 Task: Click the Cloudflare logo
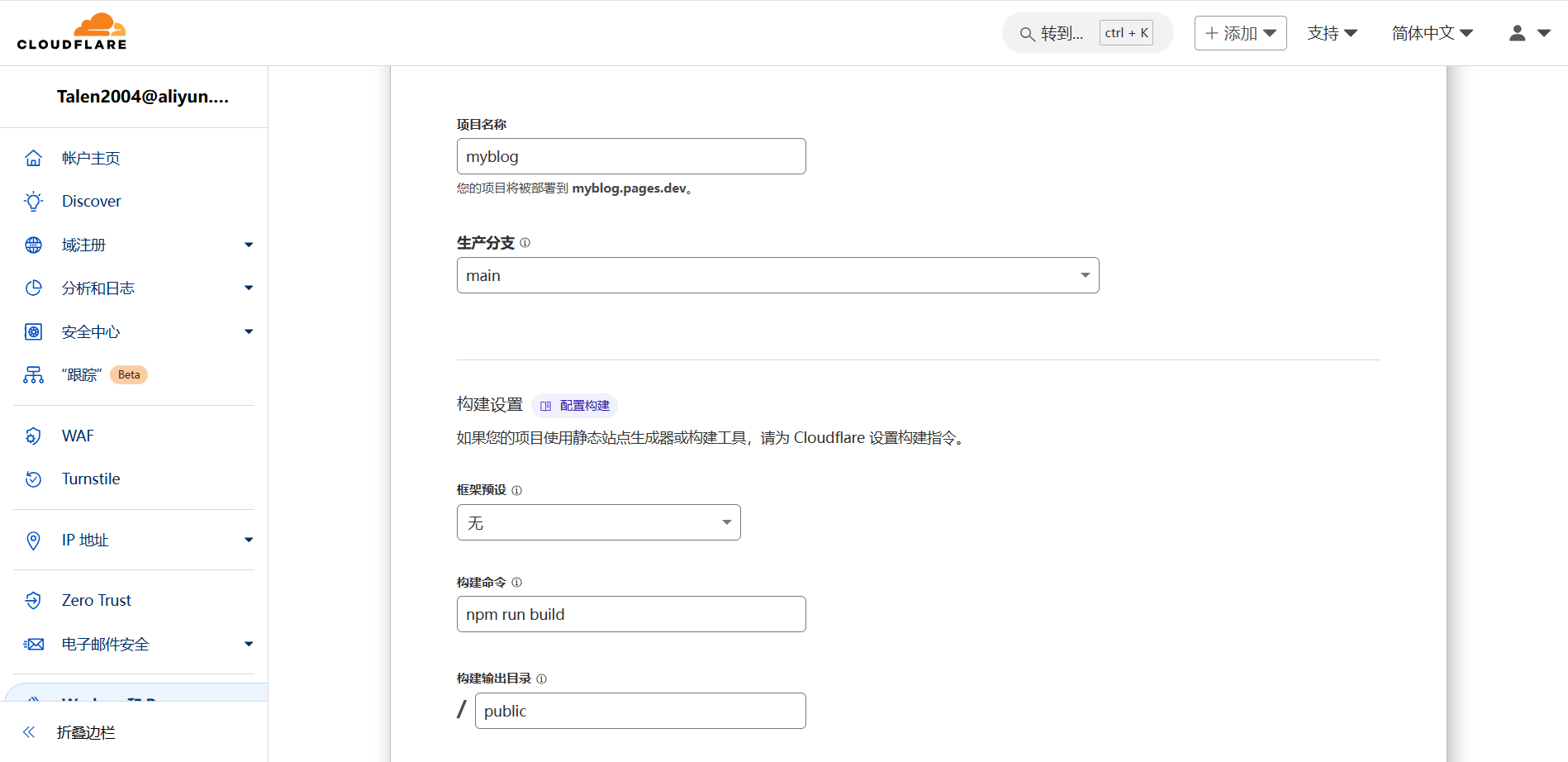coord(72,32)
